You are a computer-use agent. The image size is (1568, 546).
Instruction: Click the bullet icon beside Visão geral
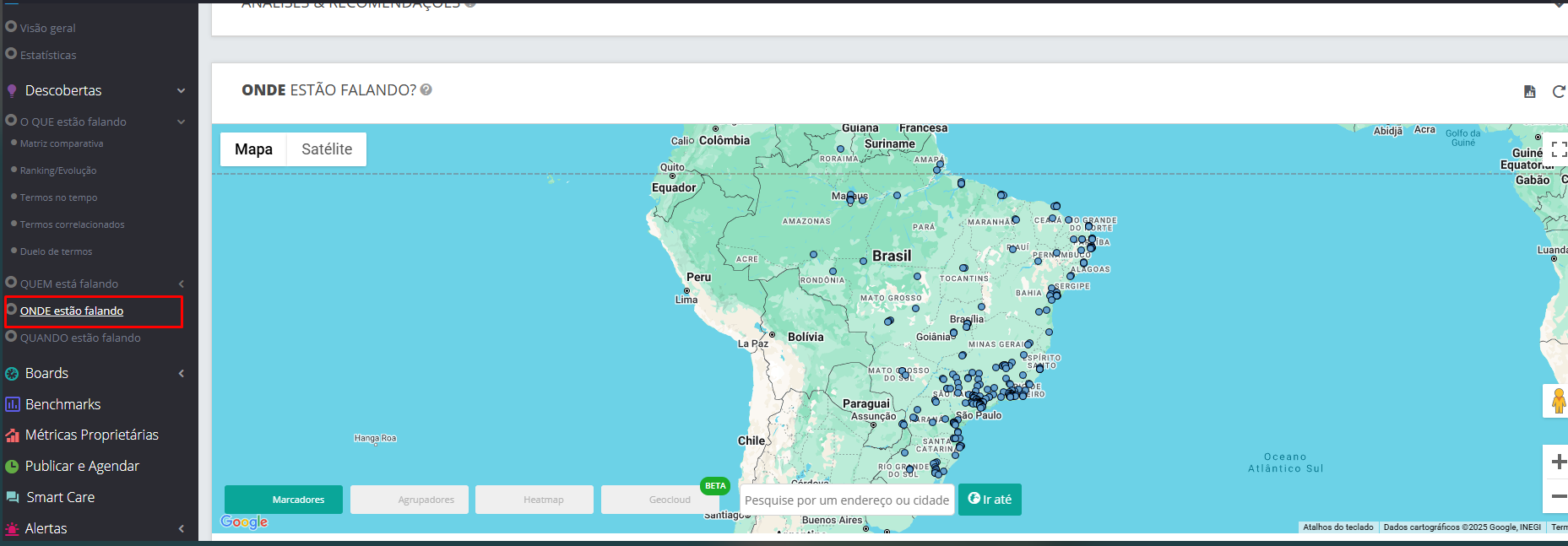click(x=11, y=27)
